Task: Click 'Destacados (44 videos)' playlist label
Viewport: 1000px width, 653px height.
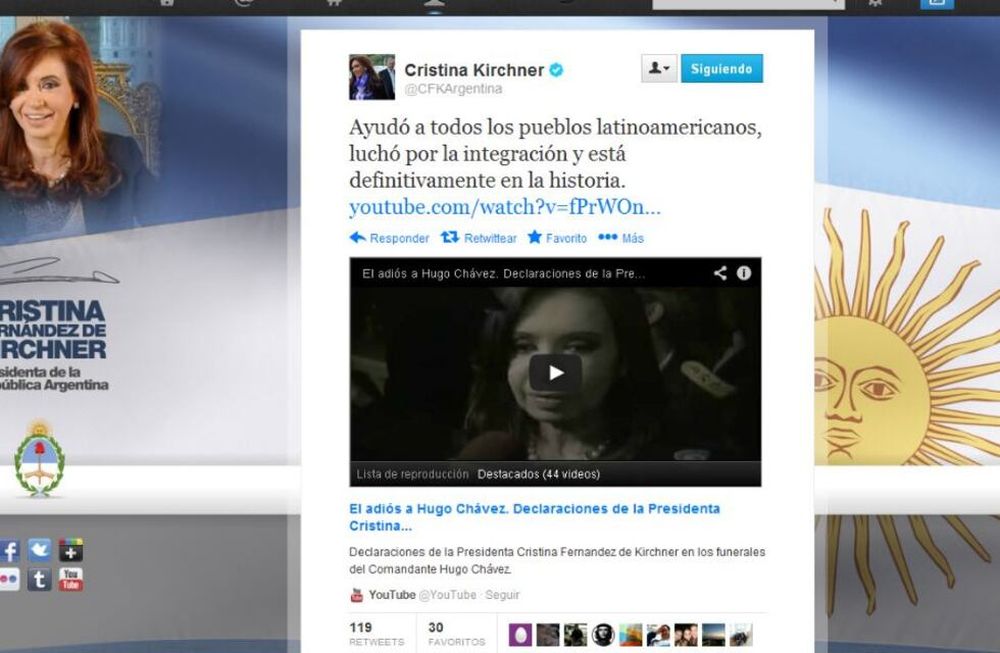Action: point(538,474)
